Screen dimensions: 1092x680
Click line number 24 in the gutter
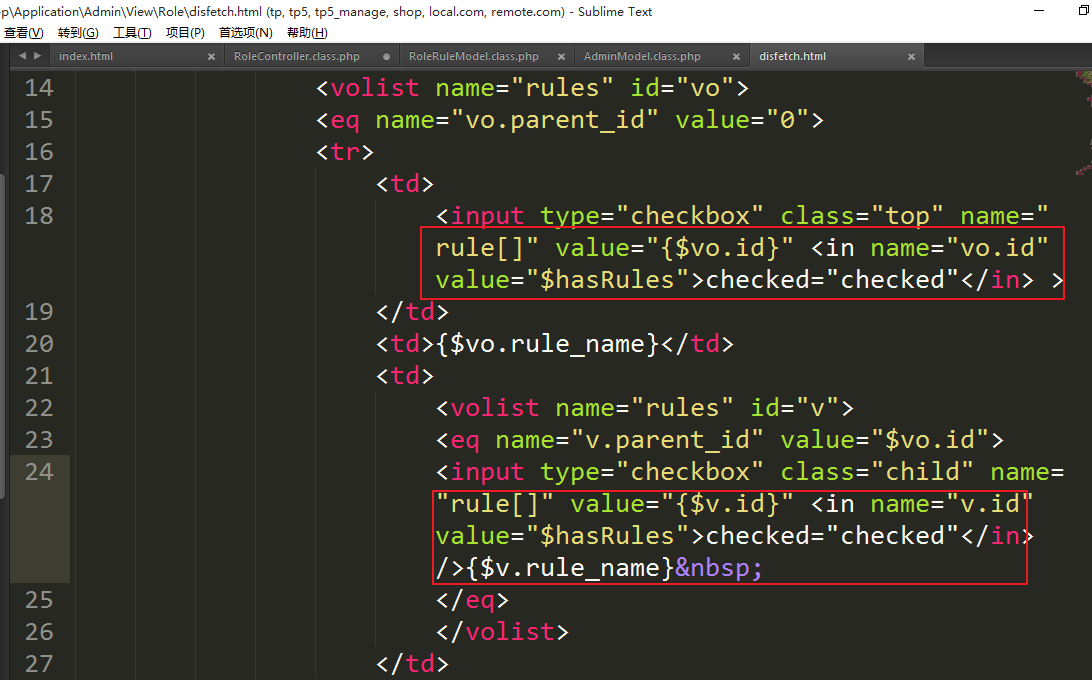[x=39, y=472]
